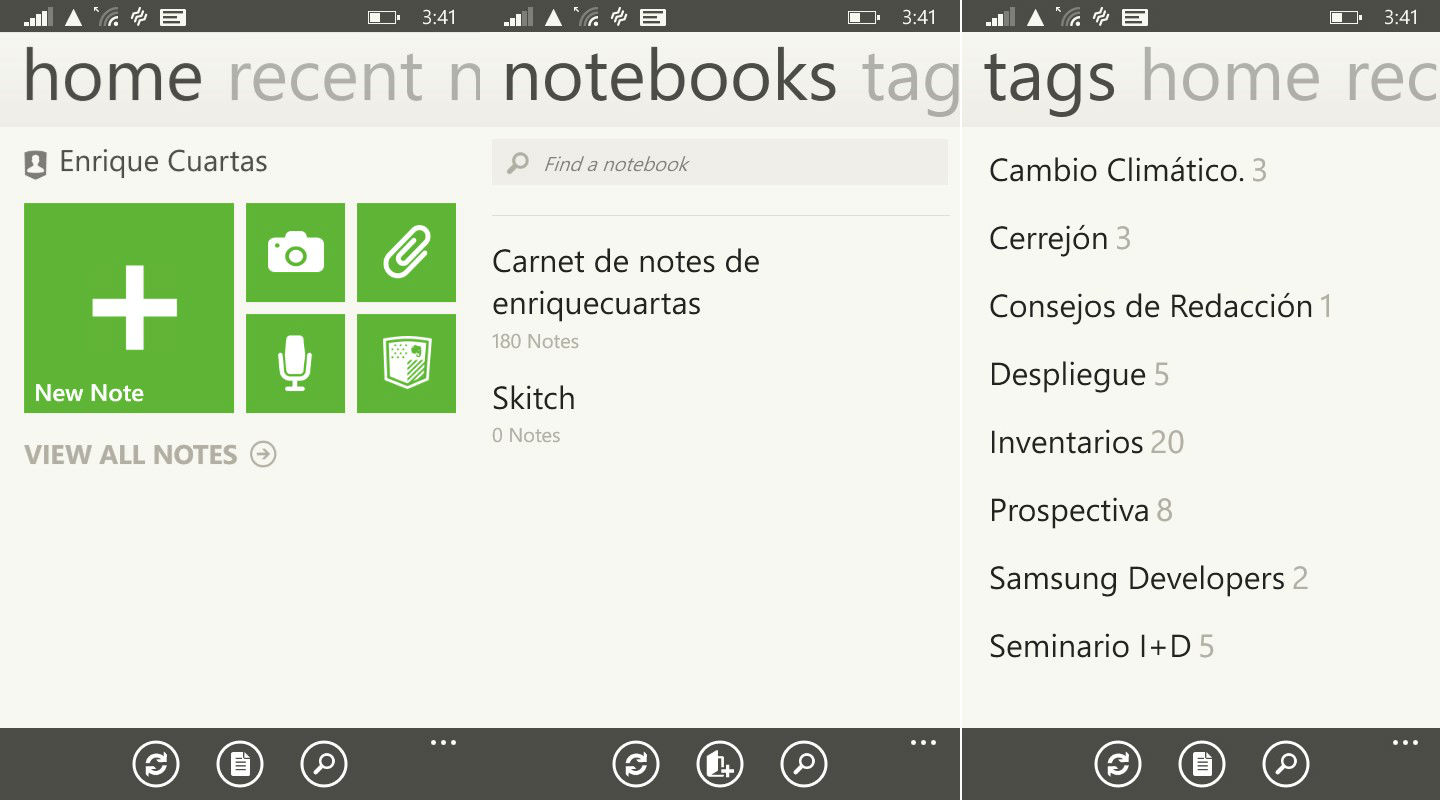The height and width of the screenshot is (800, 1440).
Task: Tap the account avatar icon beside Enrique Cuartas
Action: 36,165
